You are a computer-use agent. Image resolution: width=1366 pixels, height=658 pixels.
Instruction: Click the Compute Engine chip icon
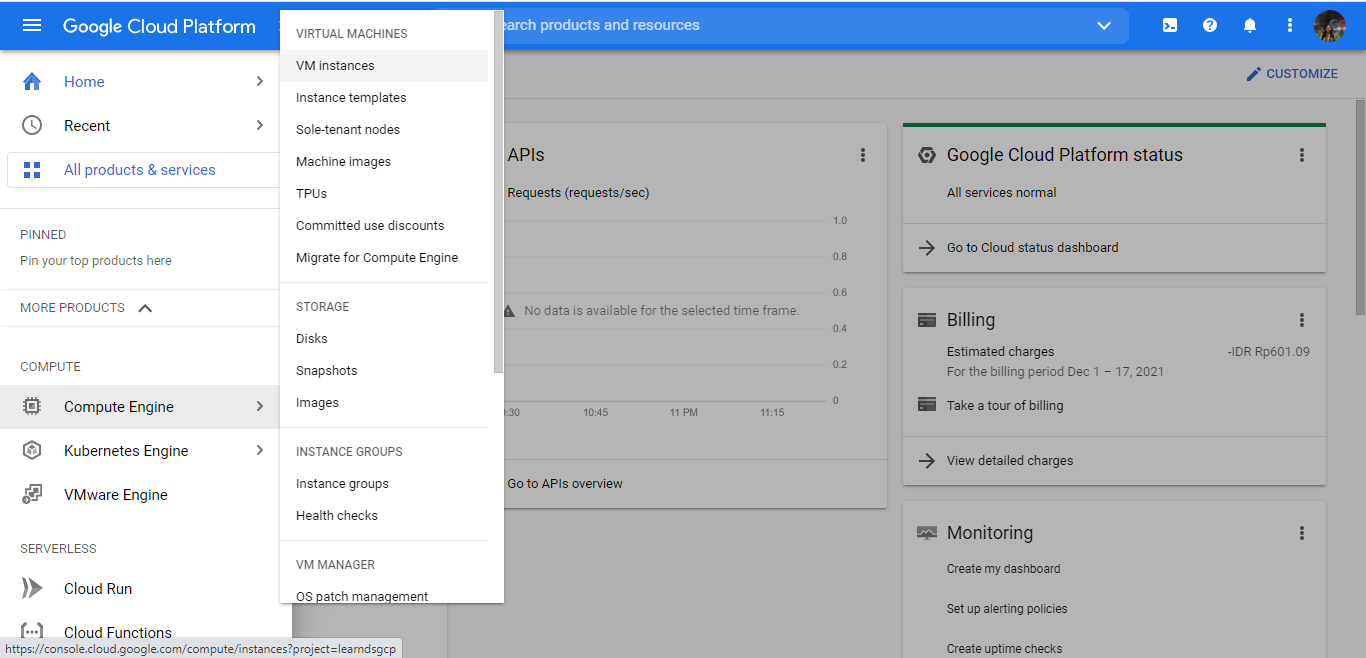click(x=32, y=406)
